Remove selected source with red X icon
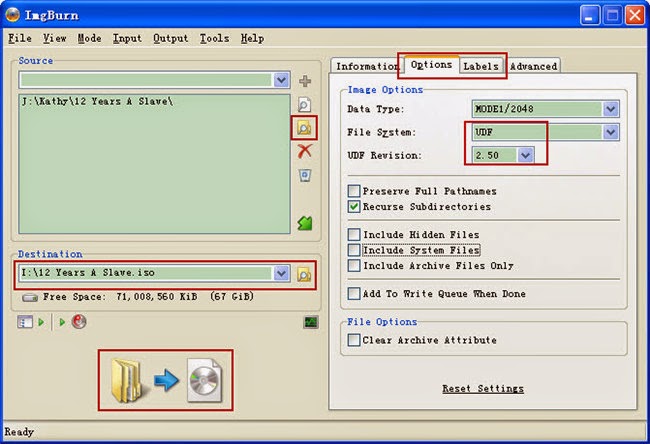650x444 pixels. click(305, 151)
